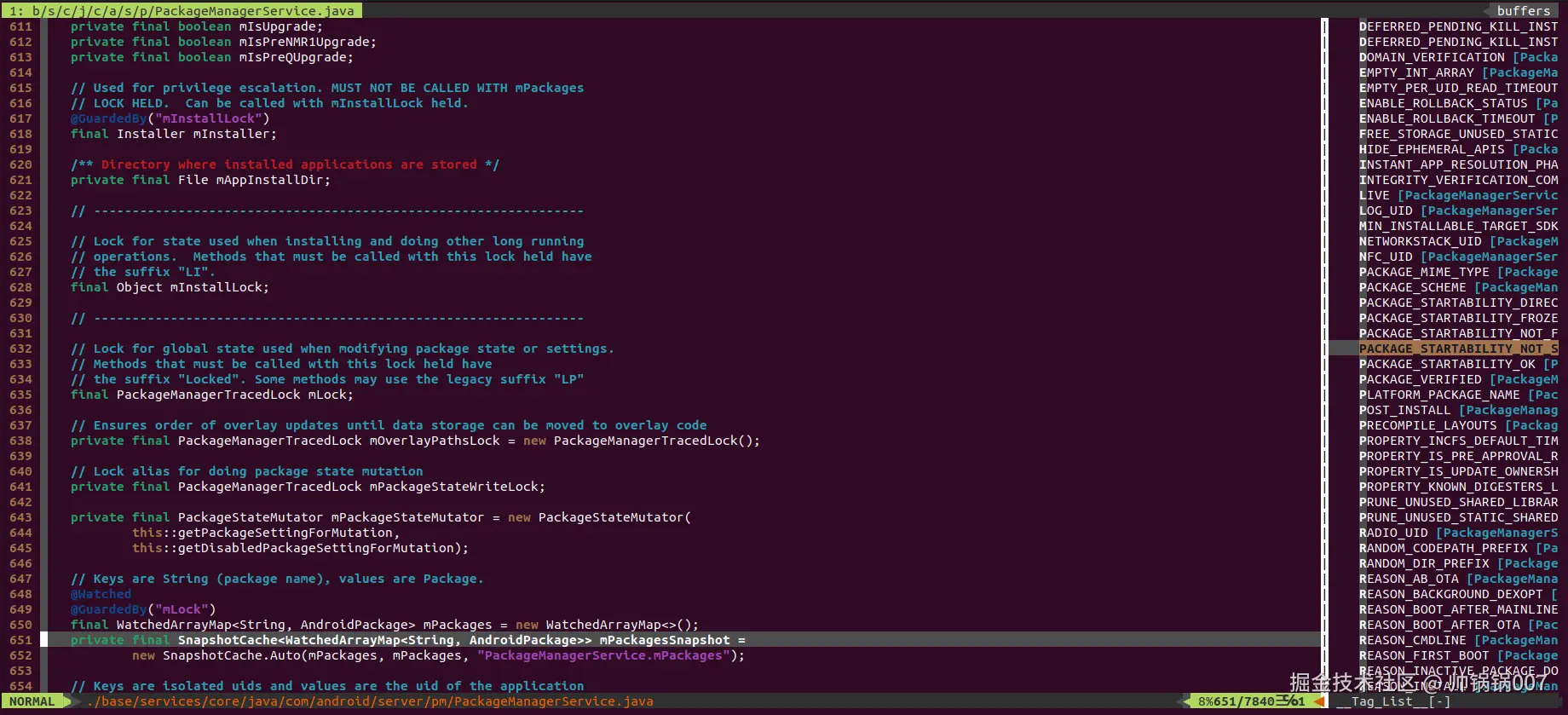Viewport: 1568px width, 715px height.
Task: Click the mOverlayPathsLock declaration
Action: click(415, 441)
